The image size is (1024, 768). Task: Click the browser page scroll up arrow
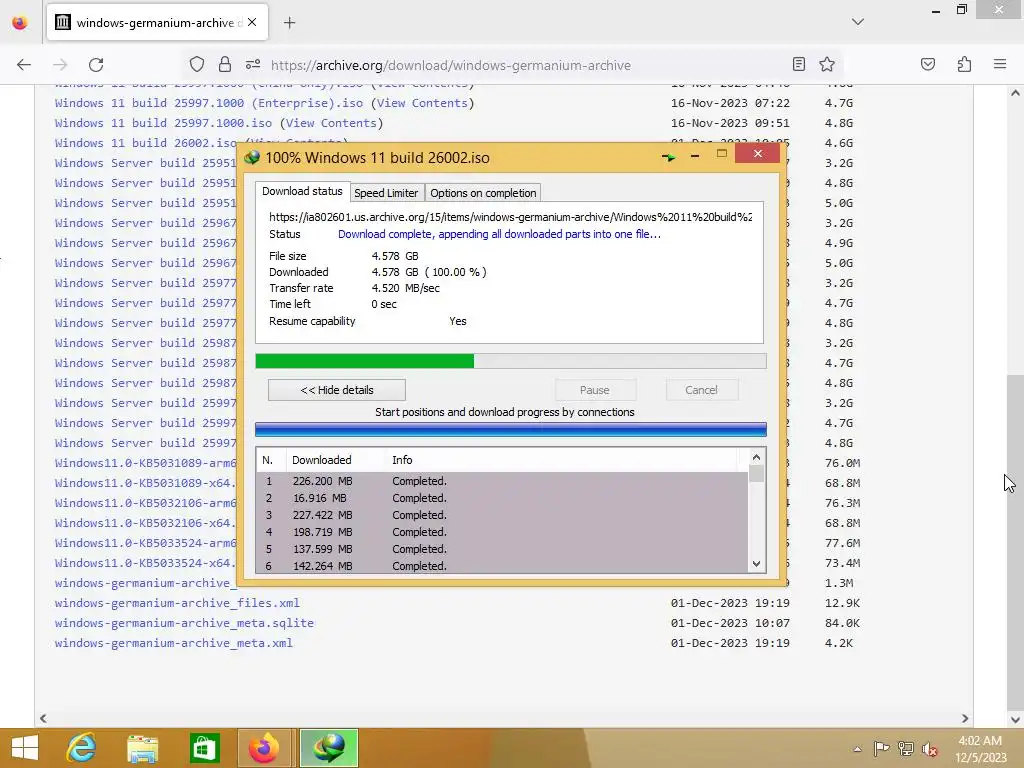pos(1015,93)
